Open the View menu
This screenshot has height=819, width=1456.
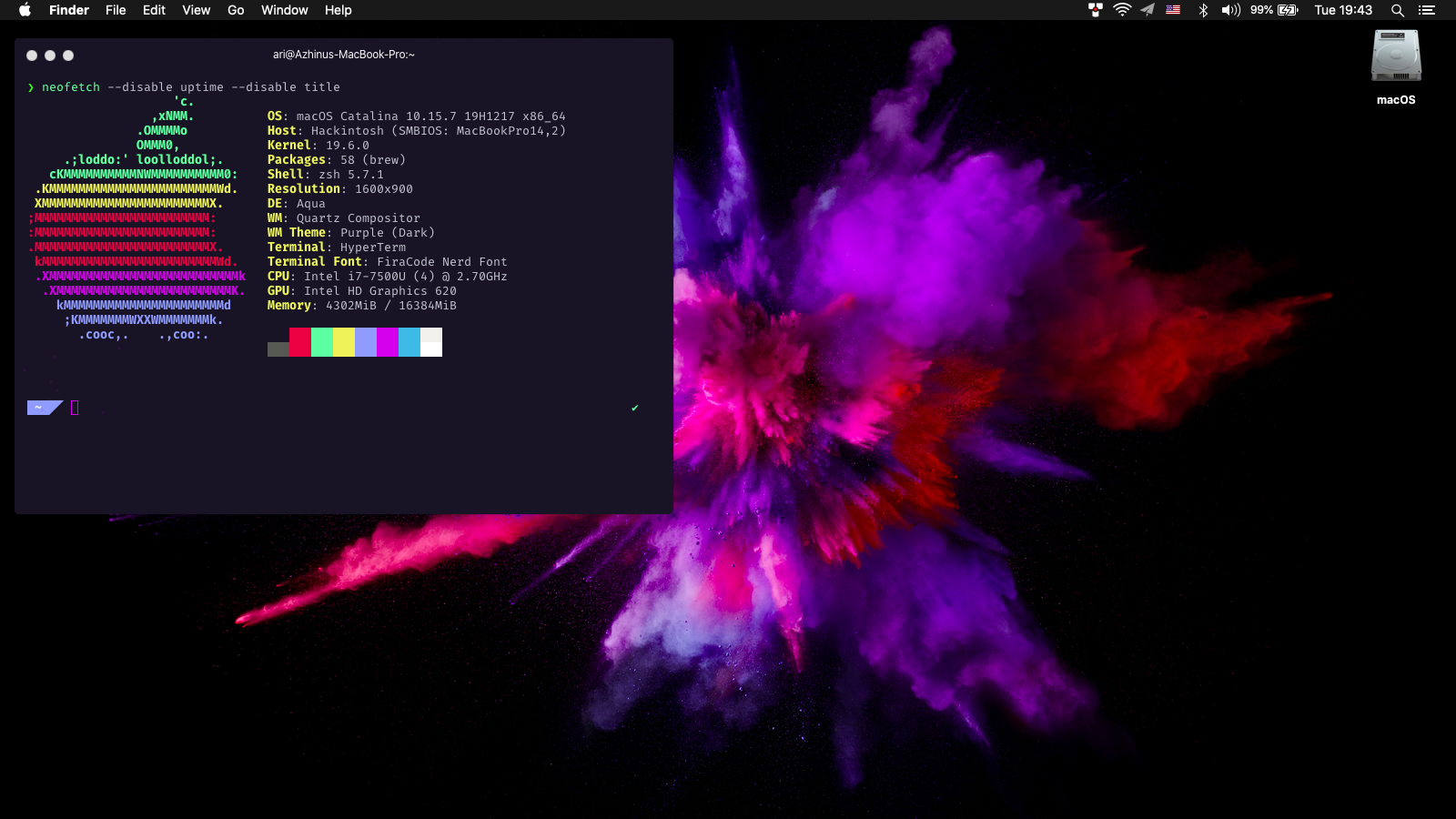click(x=196, y=10)
